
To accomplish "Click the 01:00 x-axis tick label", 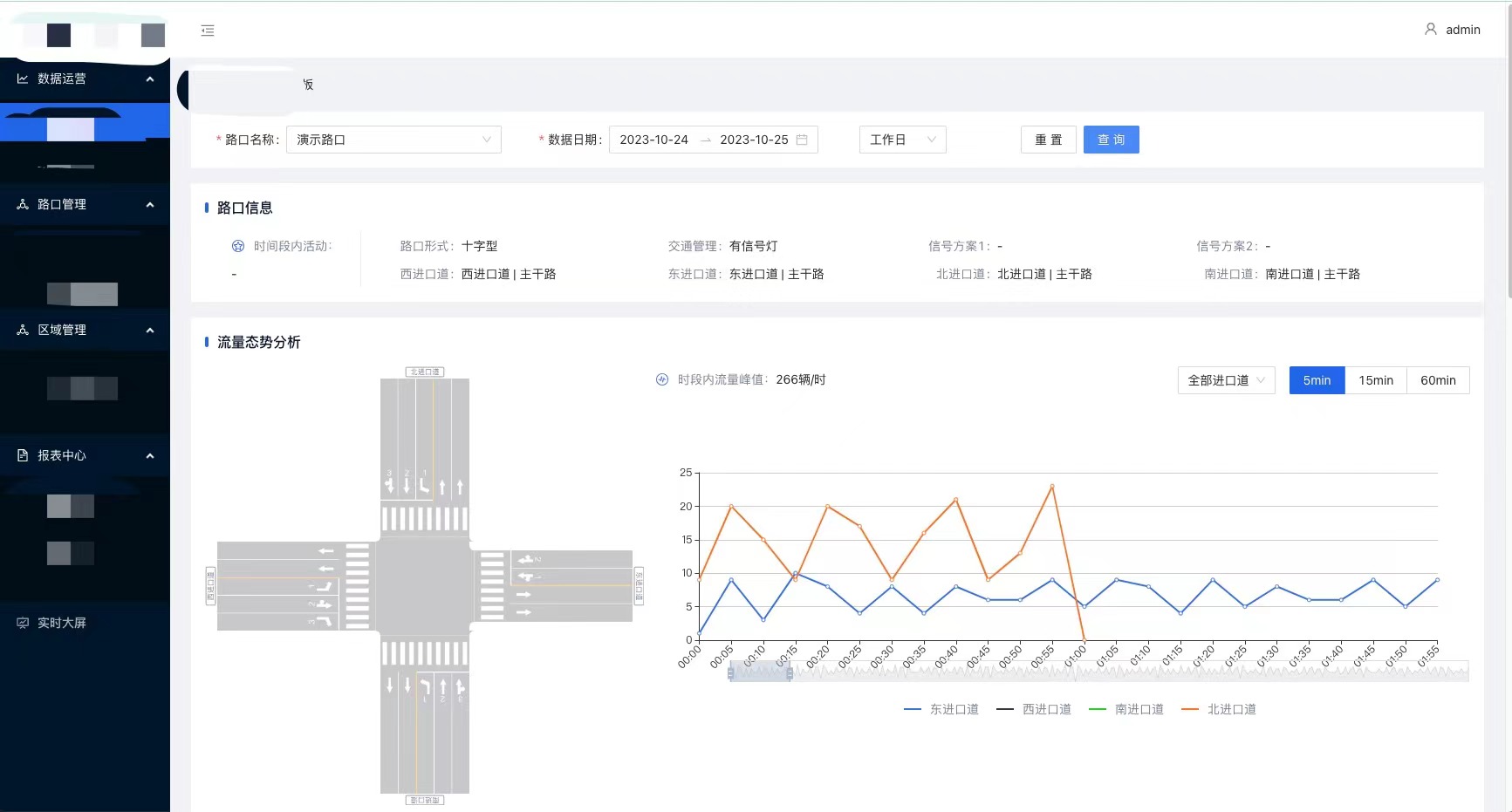I will pyautogui.click(x=1076, y=656).
